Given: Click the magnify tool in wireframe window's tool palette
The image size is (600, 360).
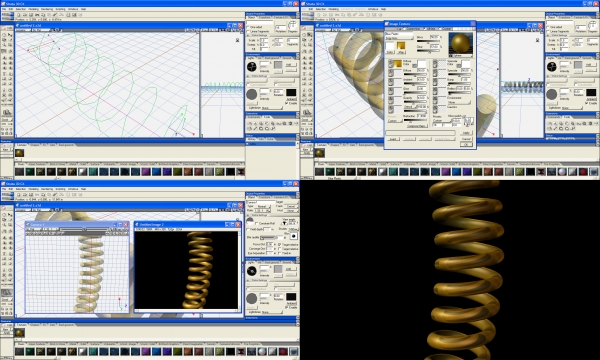Looking at the screenshot, I should point(5,45).
